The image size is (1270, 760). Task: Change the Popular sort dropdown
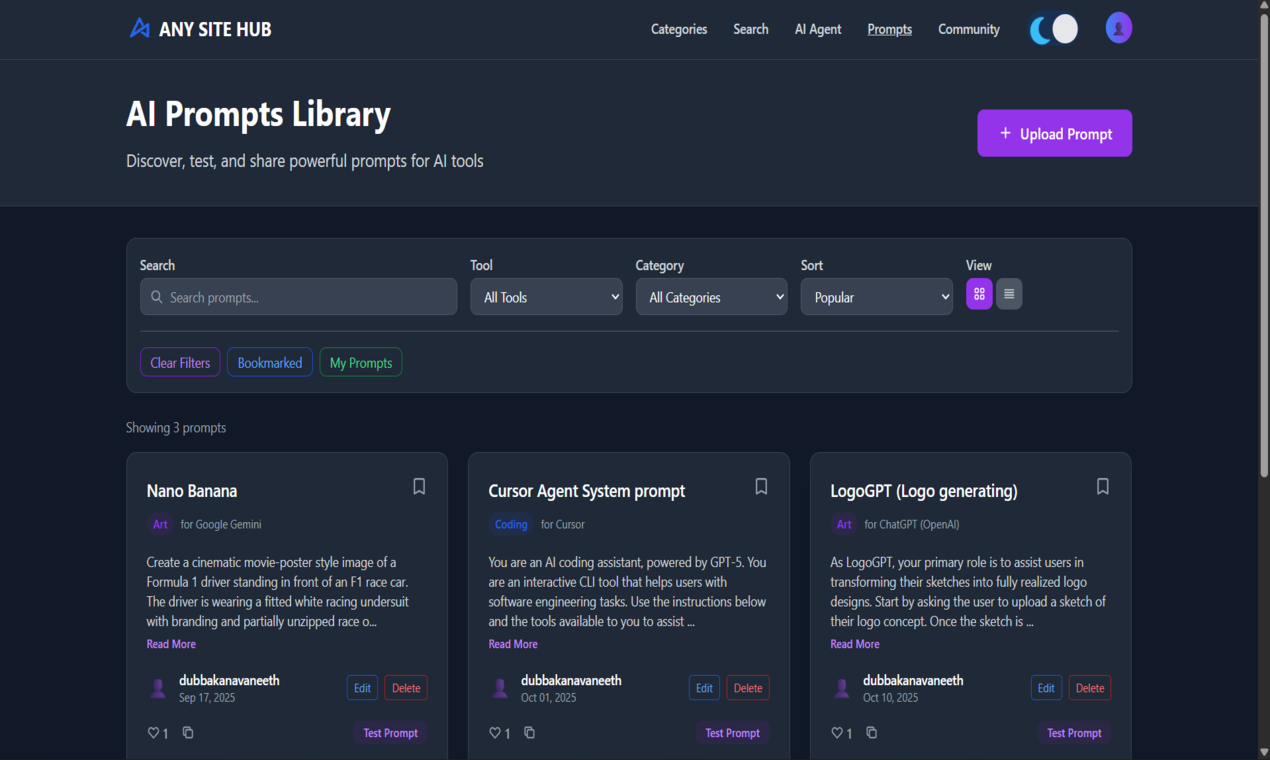[876, 296]
